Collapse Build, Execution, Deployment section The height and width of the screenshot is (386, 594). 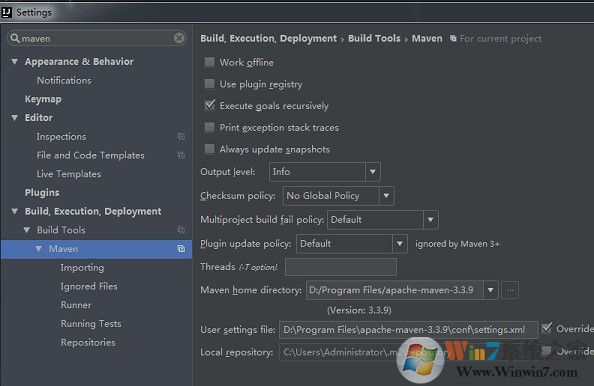tap(14, 211)
